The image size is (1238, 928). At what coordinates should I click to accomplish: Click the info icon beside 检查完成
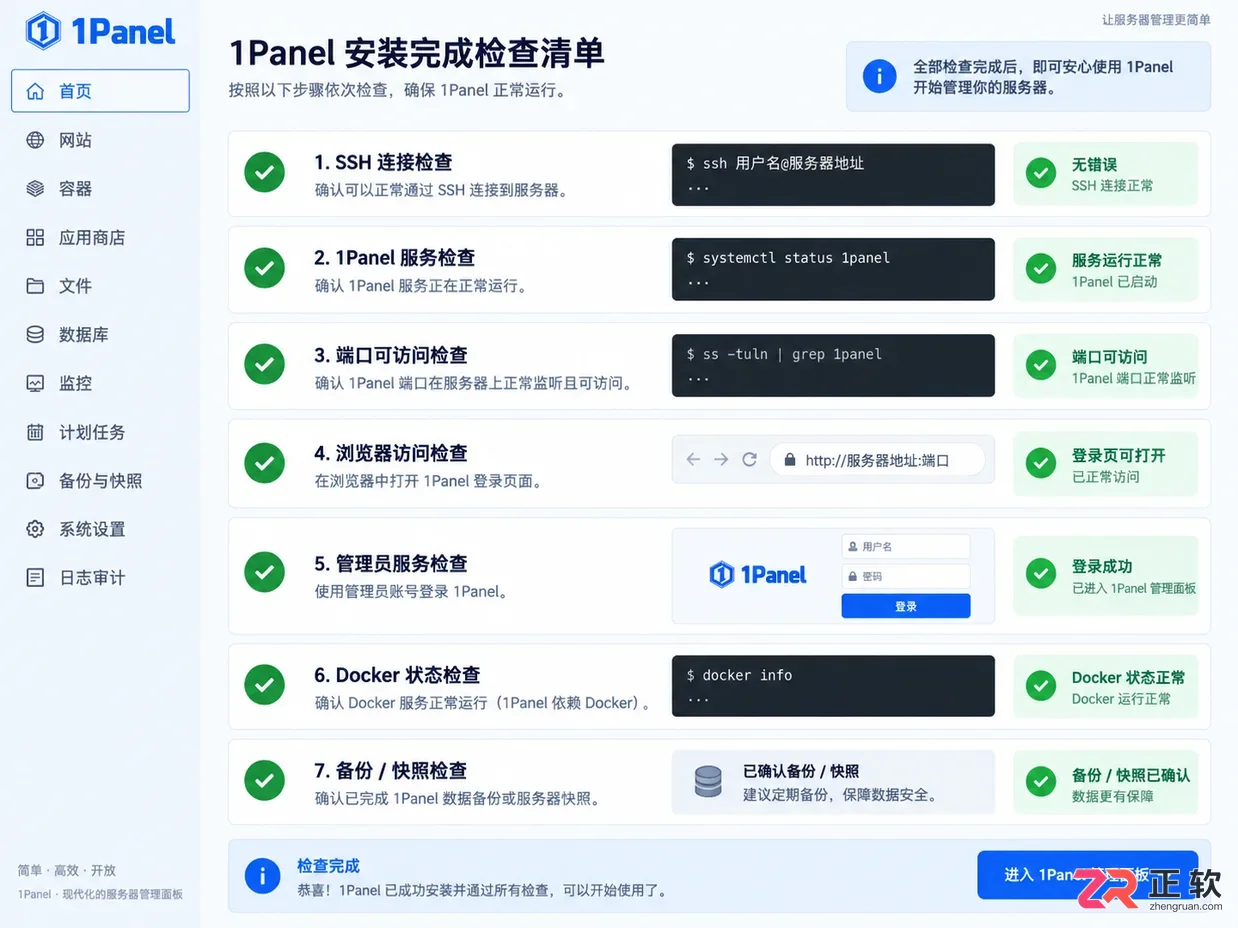click(x=262, y=876)
